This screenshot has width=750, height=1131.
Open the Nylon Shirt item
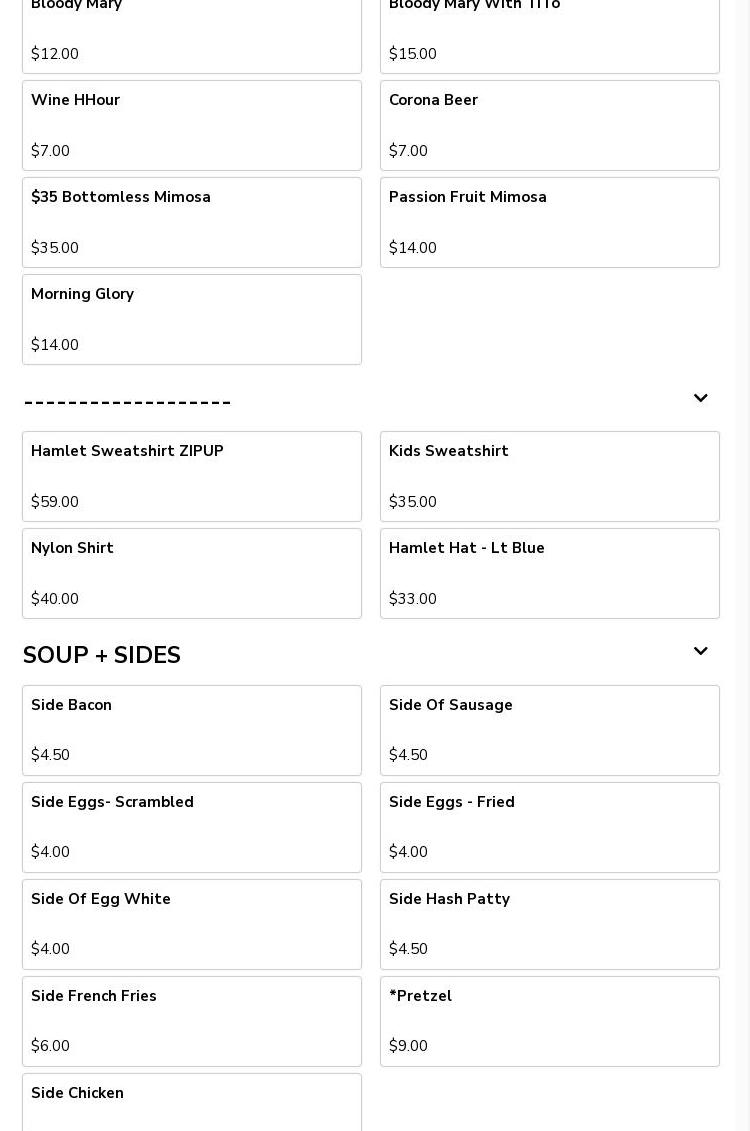click(x=192, y=573)
